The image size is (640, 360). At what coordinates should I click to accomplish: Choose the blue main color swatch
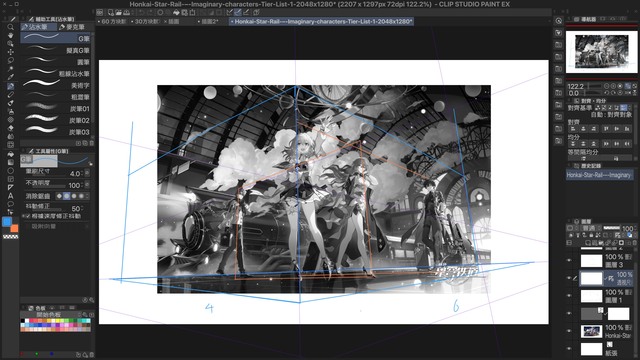(7, 222)
